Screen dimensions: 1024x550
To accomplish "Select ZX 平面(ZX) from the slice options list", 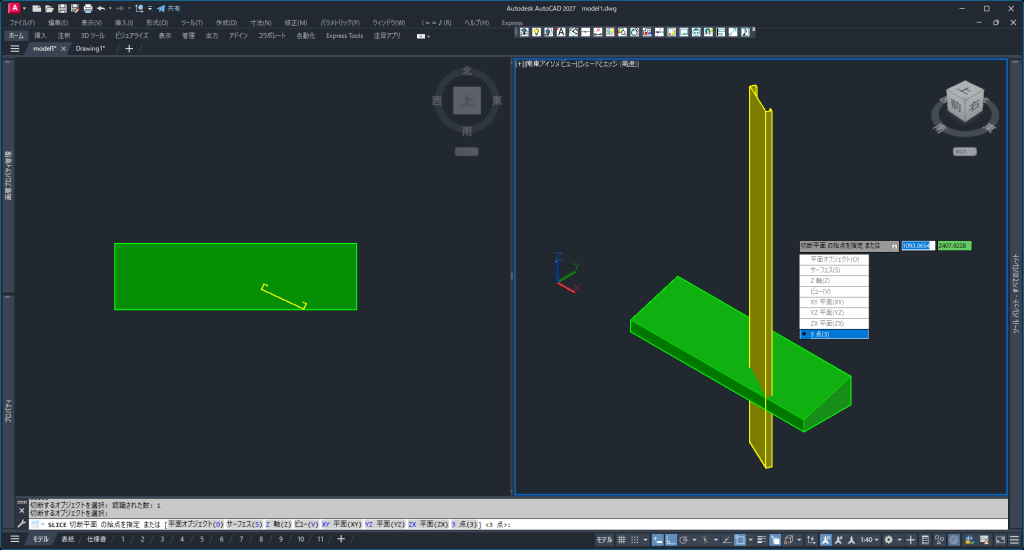I will 827,323.
